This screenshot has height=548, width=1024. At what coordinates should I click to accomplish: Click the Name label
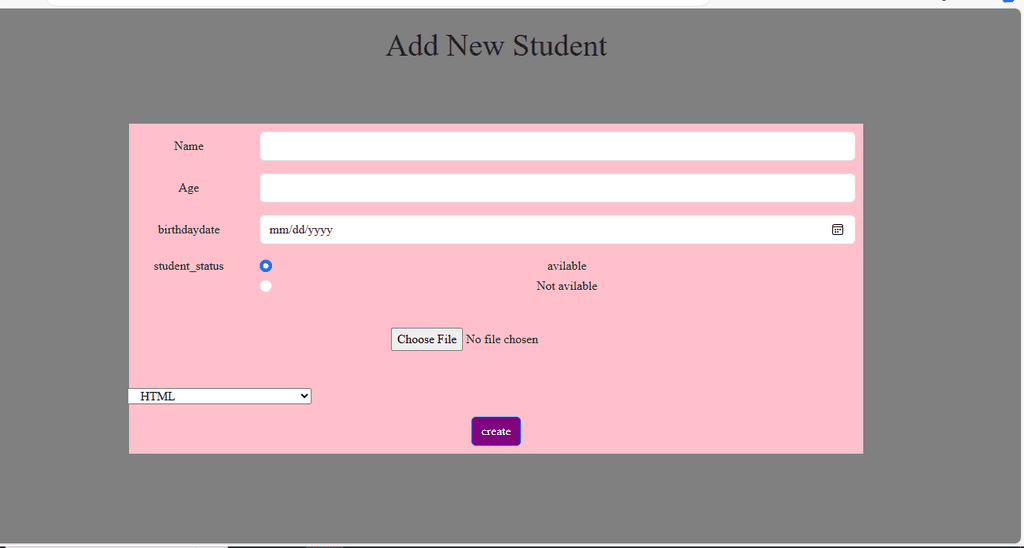coord(189,146)
